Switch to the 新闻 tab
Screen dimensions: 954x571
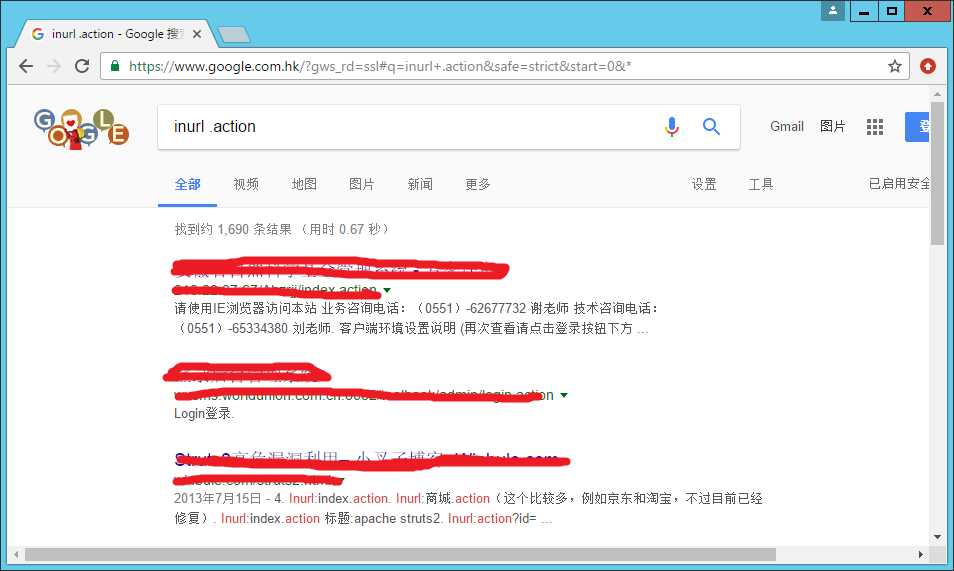420,184
